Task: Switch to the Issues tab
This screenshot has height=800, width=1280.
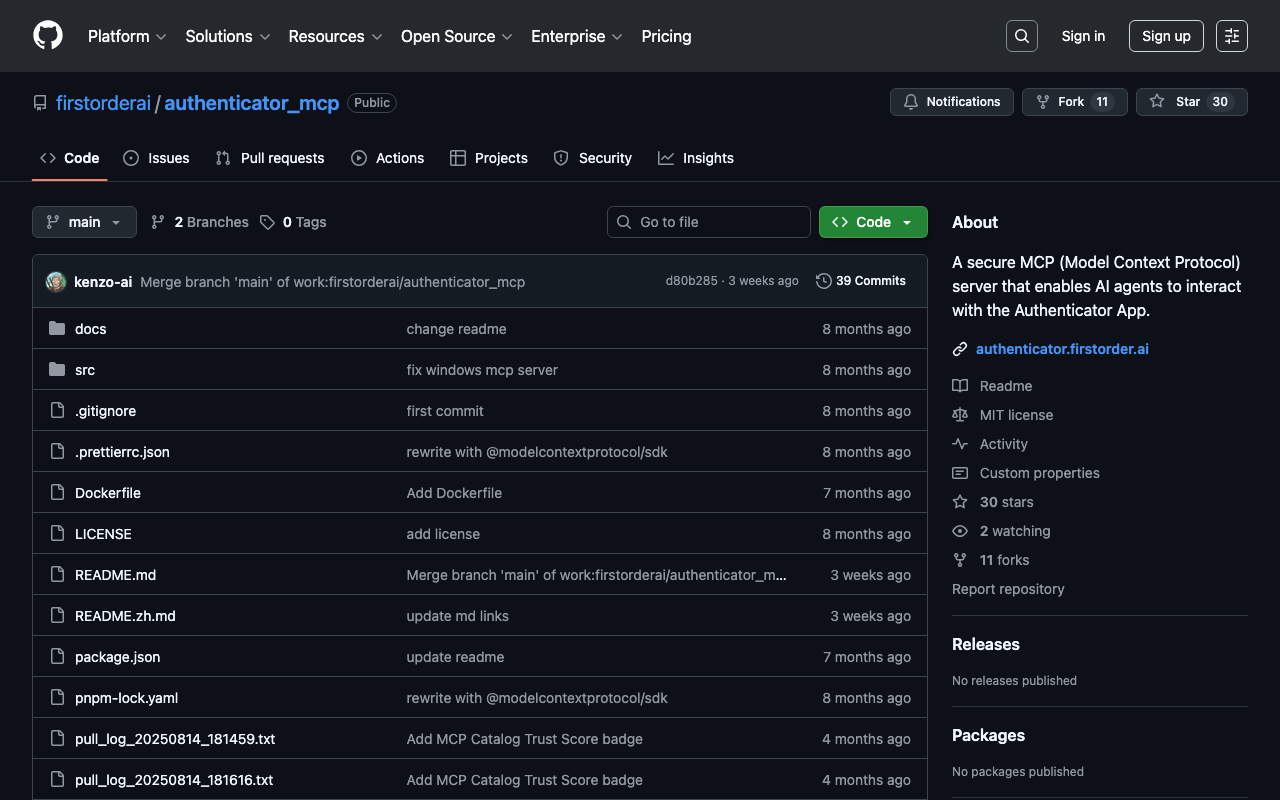Action: 156,158
